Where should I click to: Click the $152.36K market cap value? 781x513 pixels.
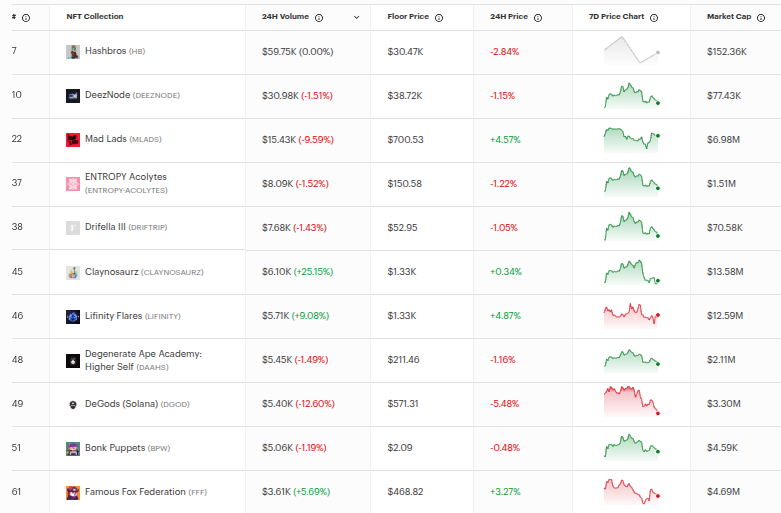727,52
